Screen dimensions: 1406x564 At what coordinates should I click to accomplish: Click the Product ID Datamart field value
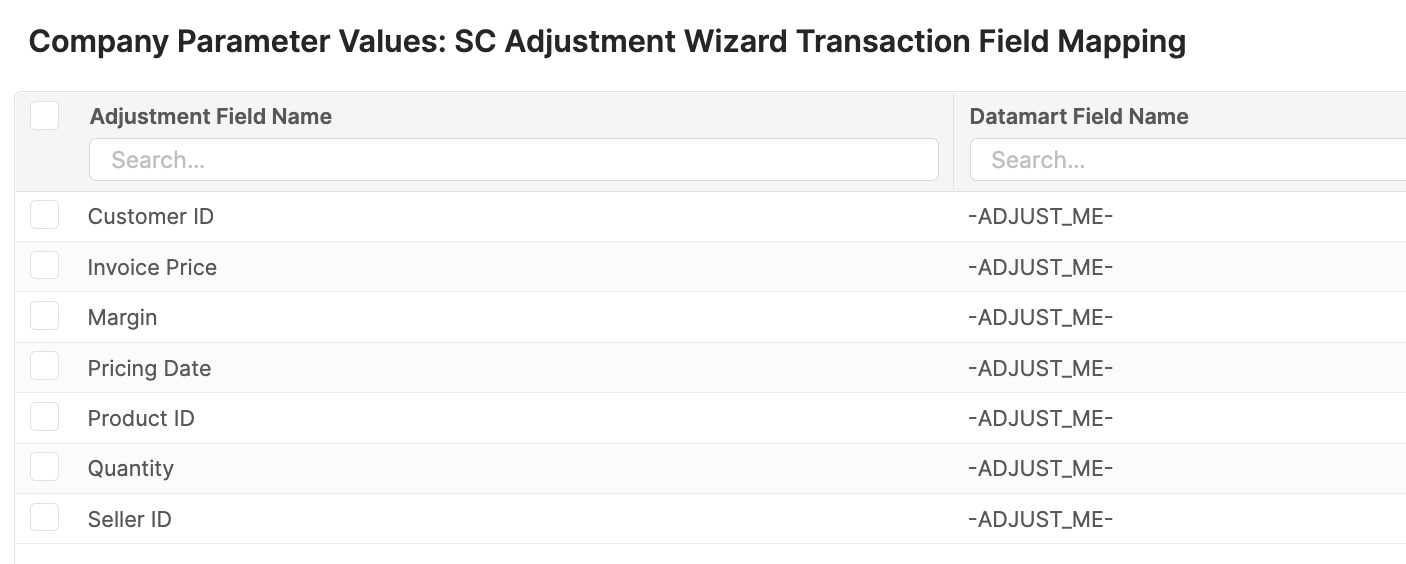coord(1041,418)
